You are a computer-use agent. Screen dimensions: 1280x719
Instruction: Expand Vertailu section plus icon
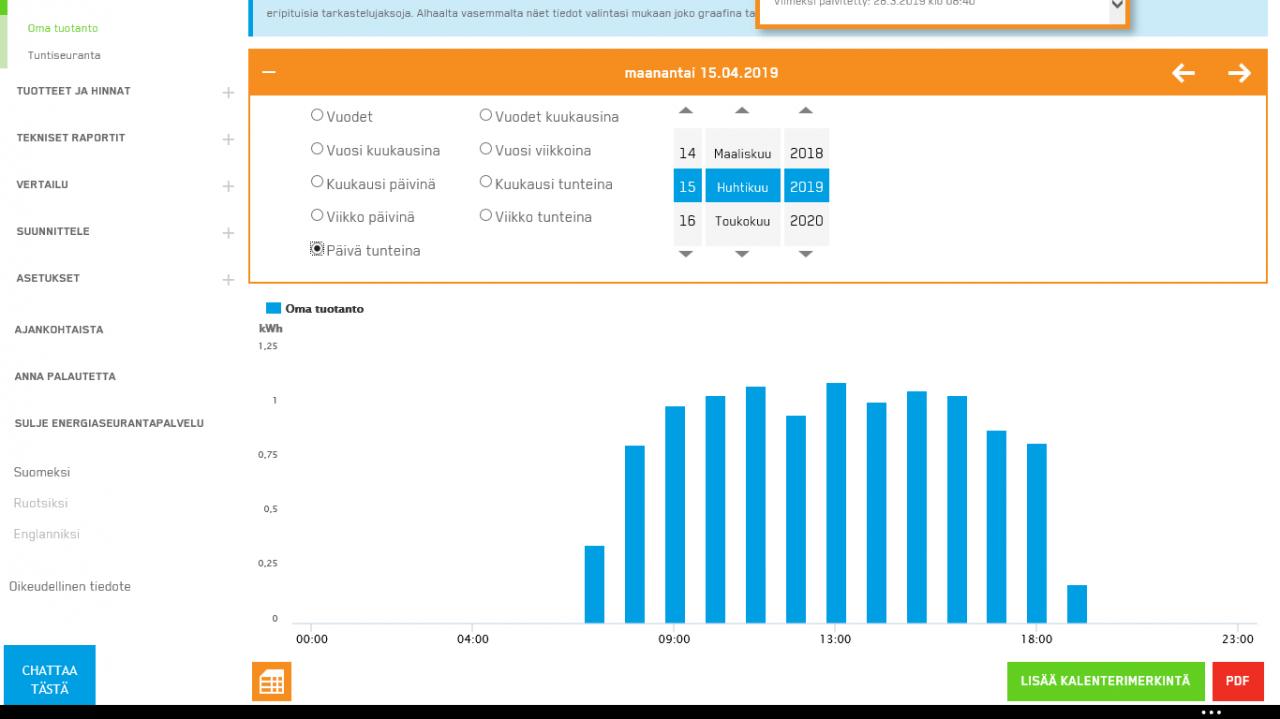point(228,186)
